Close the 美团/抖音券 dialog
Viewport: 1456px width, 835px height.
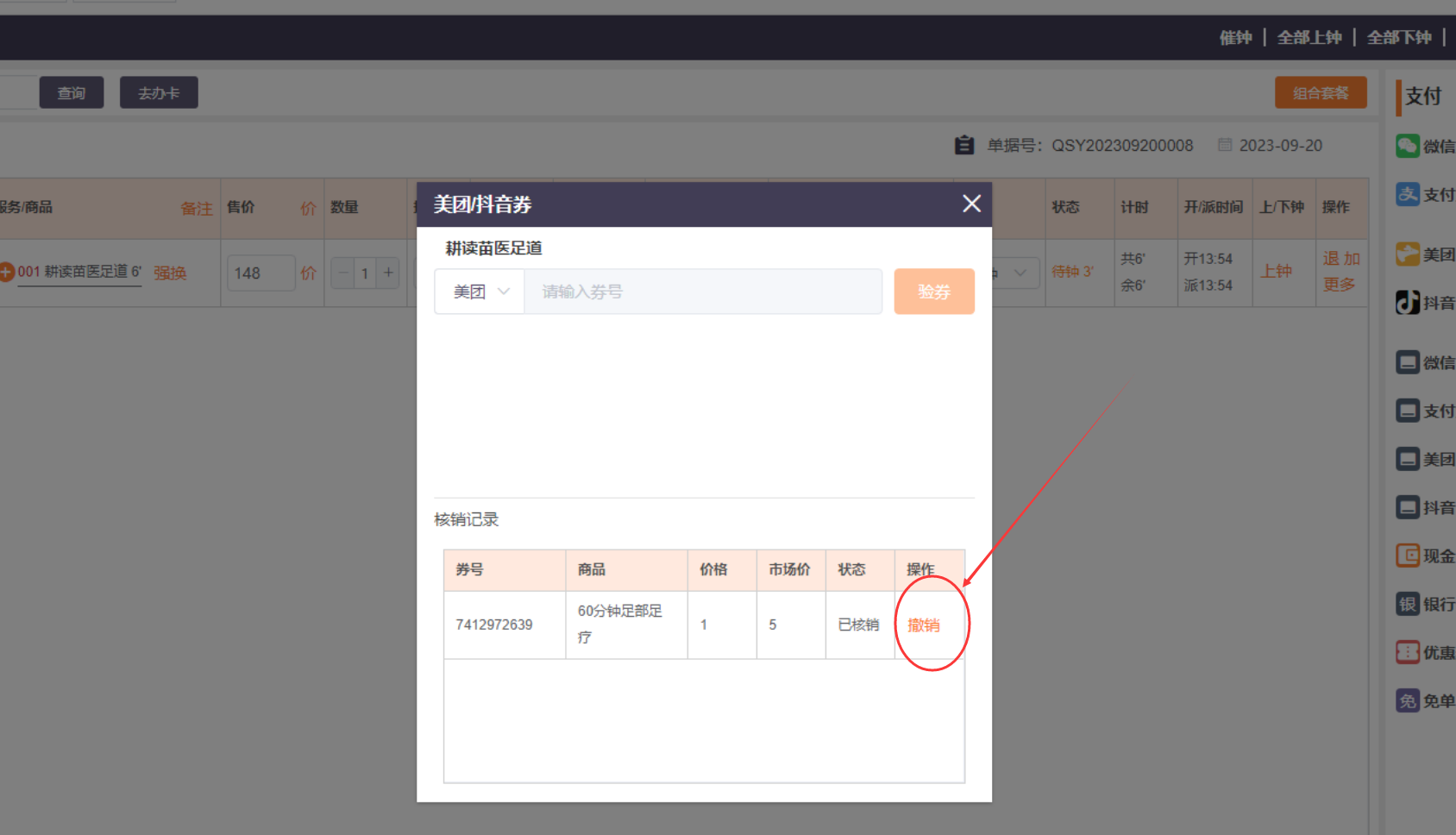coord(971,204)
